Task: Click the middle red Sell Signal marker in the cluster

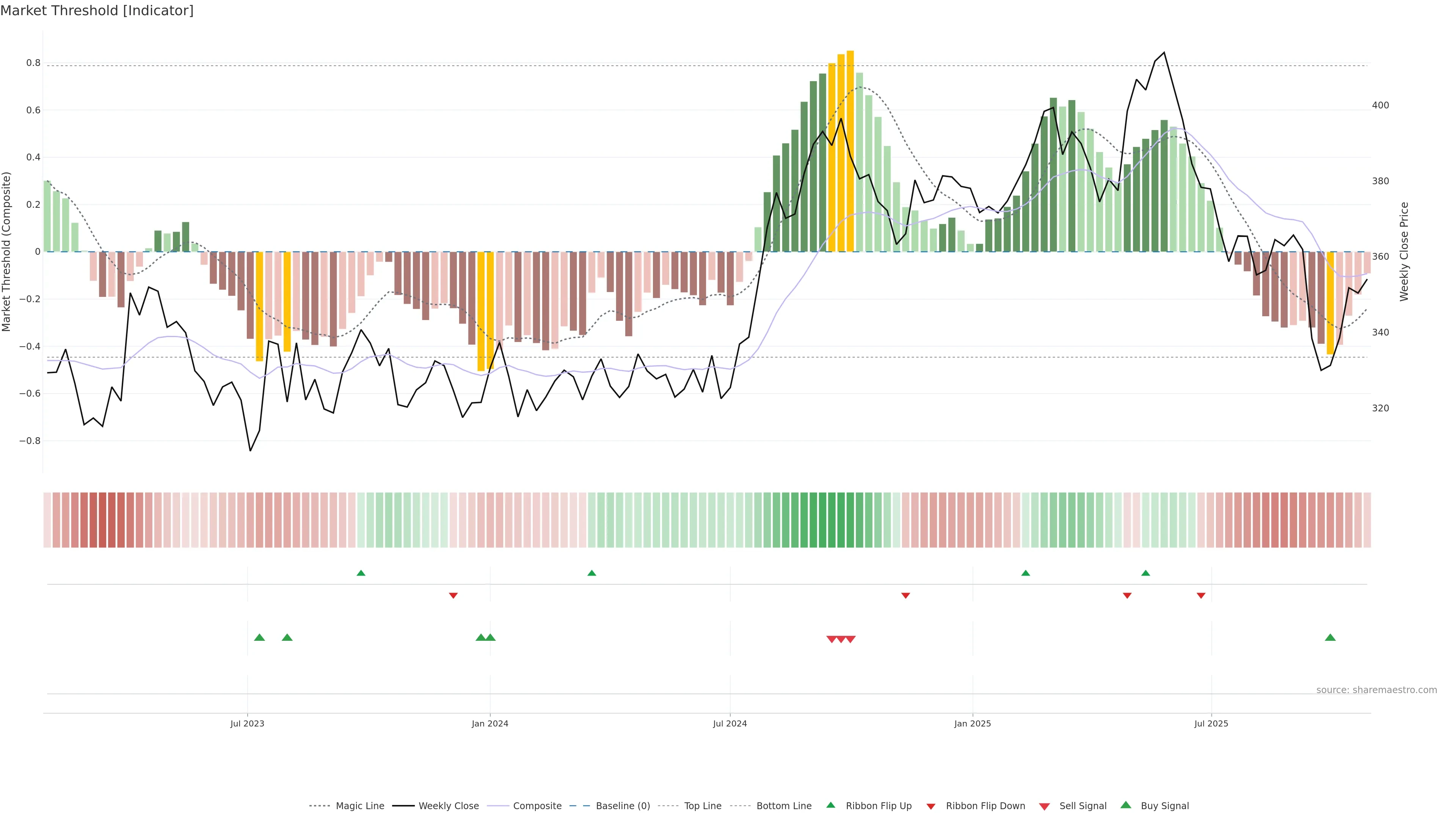Action: point(841,639)
